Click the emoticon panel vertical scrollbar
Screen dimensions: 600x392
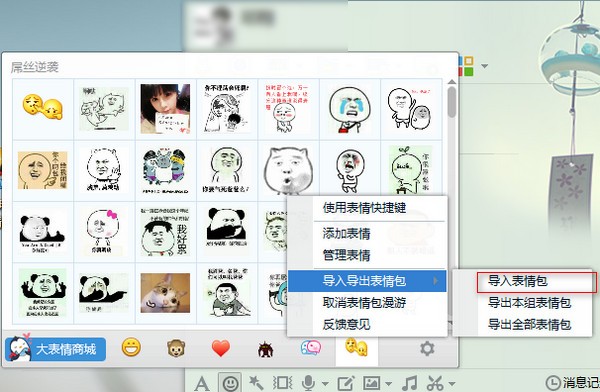(452, 102)
